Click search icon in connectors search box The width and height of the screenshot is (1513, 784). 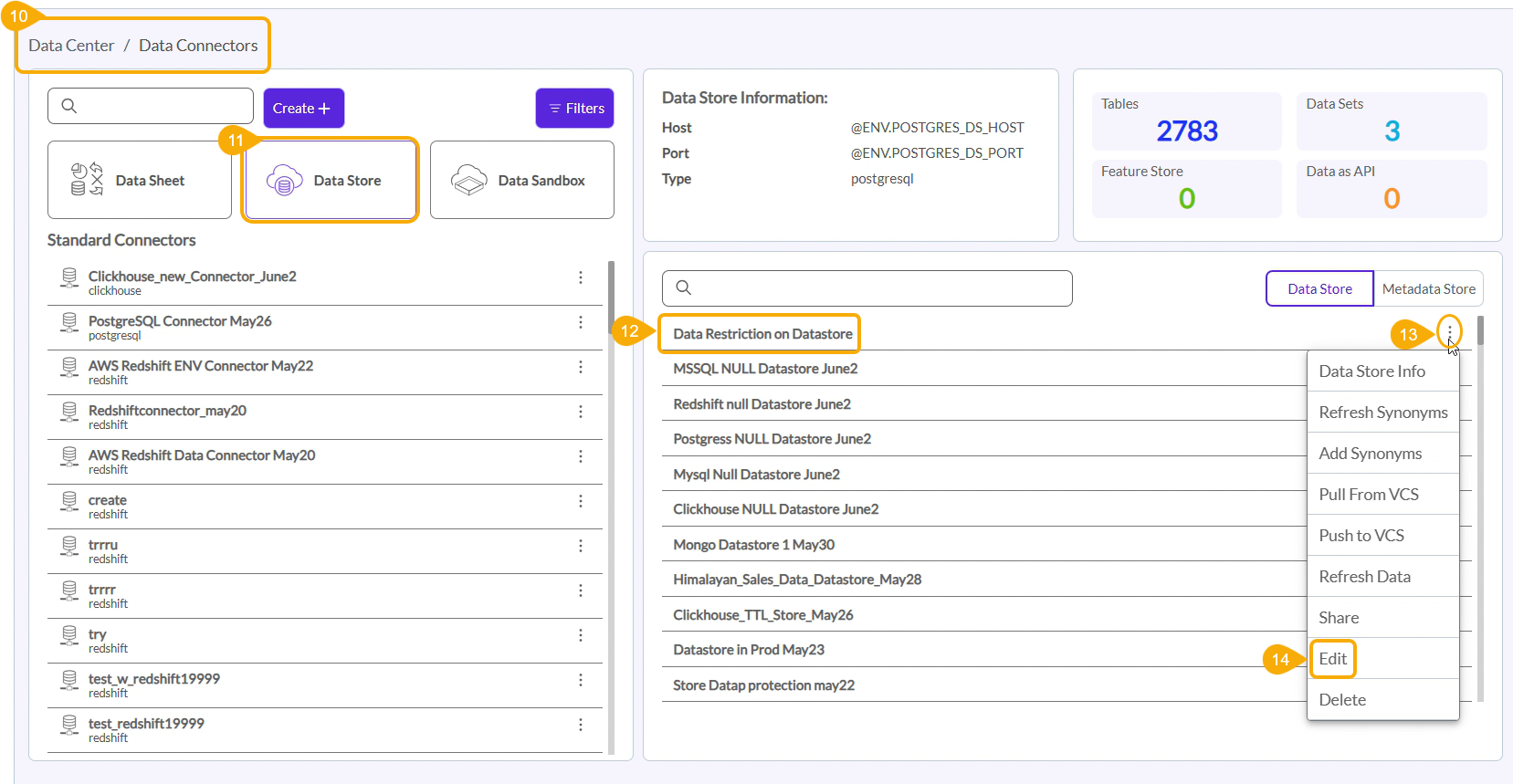click(69, 106)
